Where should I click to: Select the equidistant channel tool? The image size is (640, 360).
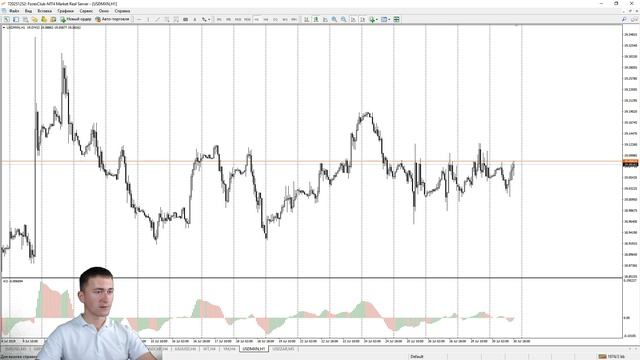pyautogui.click(x=167, y=19)
